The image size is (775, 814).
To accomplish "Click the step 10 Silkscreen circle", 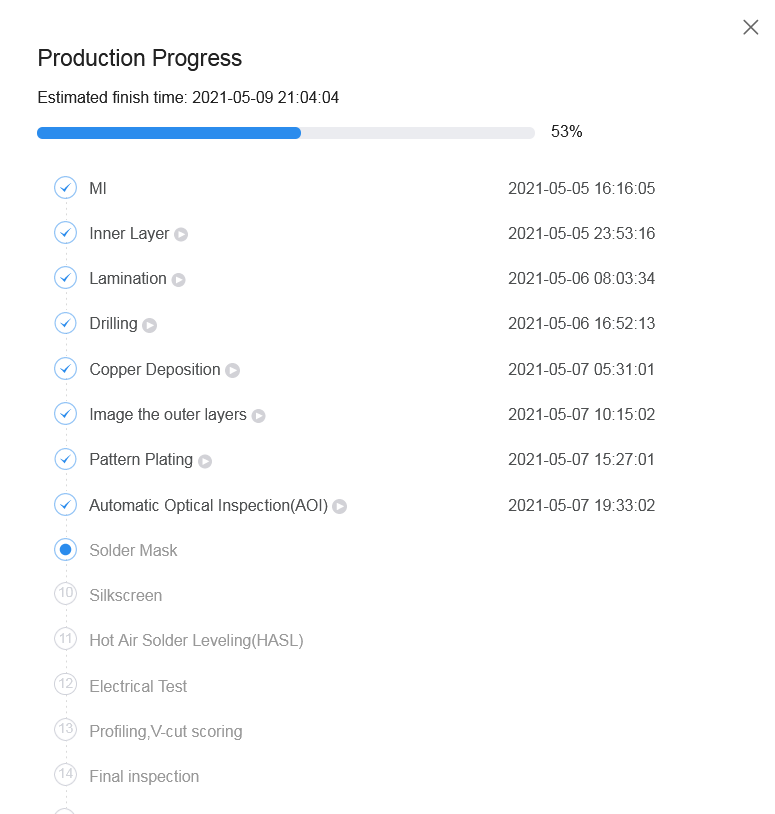I will pyautogui.click(x=65, y=594).
